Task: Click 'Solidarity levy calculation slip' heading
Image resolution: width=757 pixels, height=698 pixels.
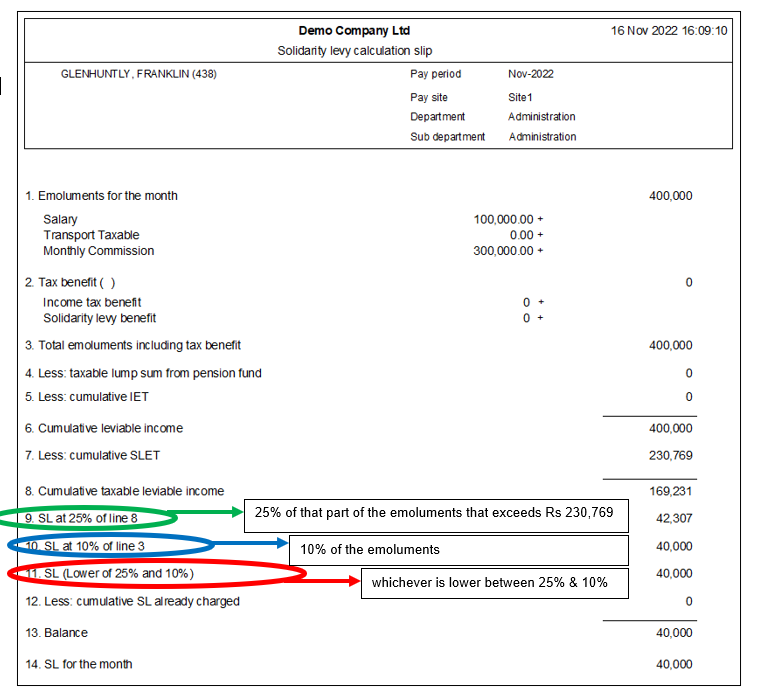Action: tap(354, 51)
